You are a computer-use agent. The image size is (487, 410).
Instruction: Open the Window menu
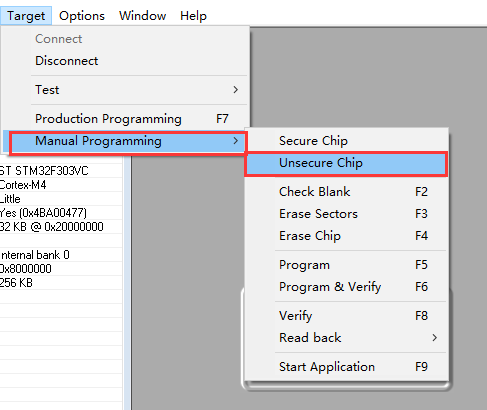click(x=142, y=16)
